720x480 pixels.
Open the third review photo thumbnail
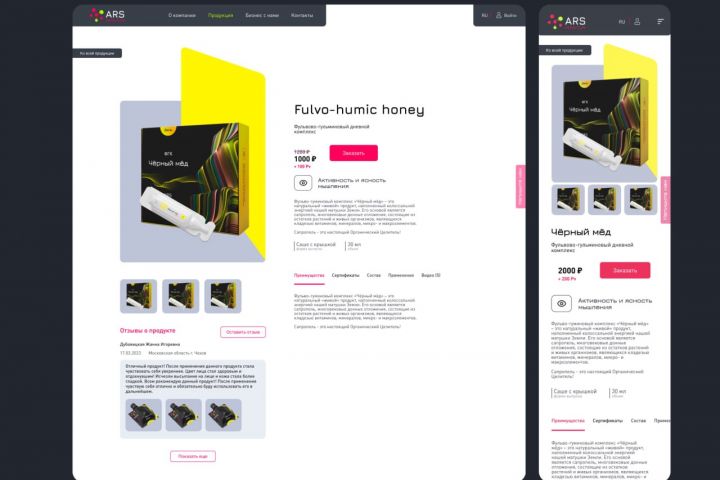coord(223,415)
